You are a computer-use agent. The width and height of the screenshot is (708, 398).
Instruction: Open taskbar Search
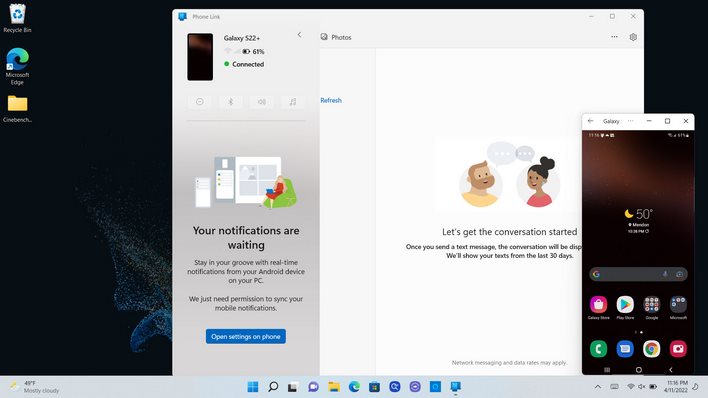point(273,387)
